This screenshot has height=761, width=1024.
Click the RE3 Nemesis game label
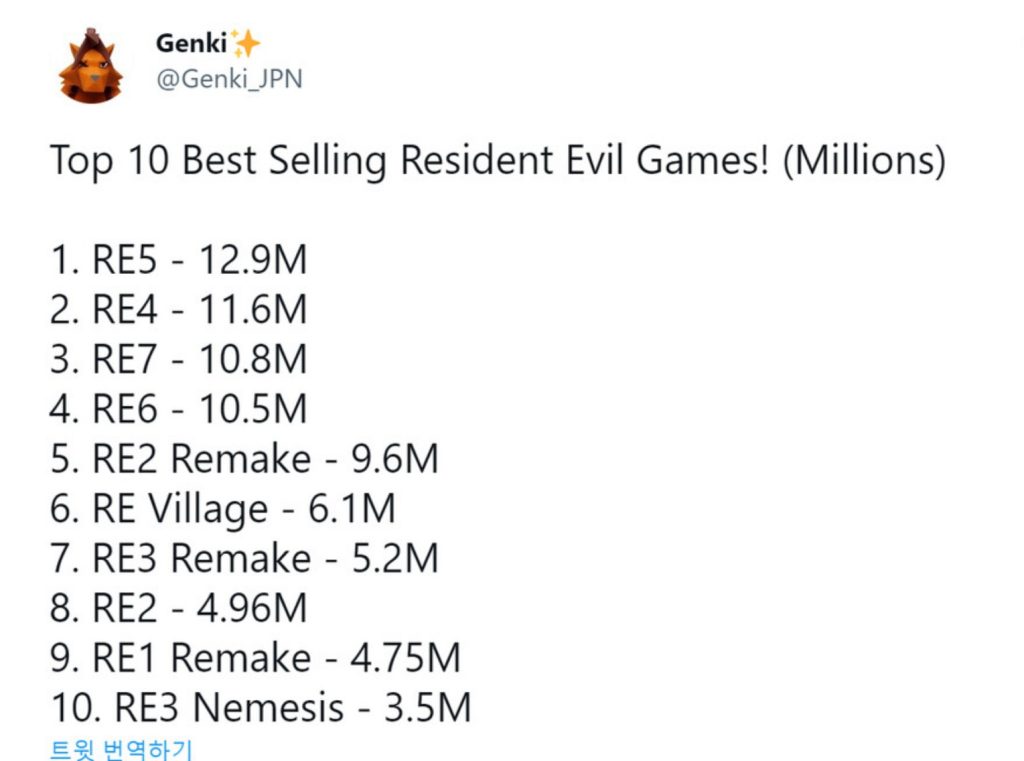[229, 708]
